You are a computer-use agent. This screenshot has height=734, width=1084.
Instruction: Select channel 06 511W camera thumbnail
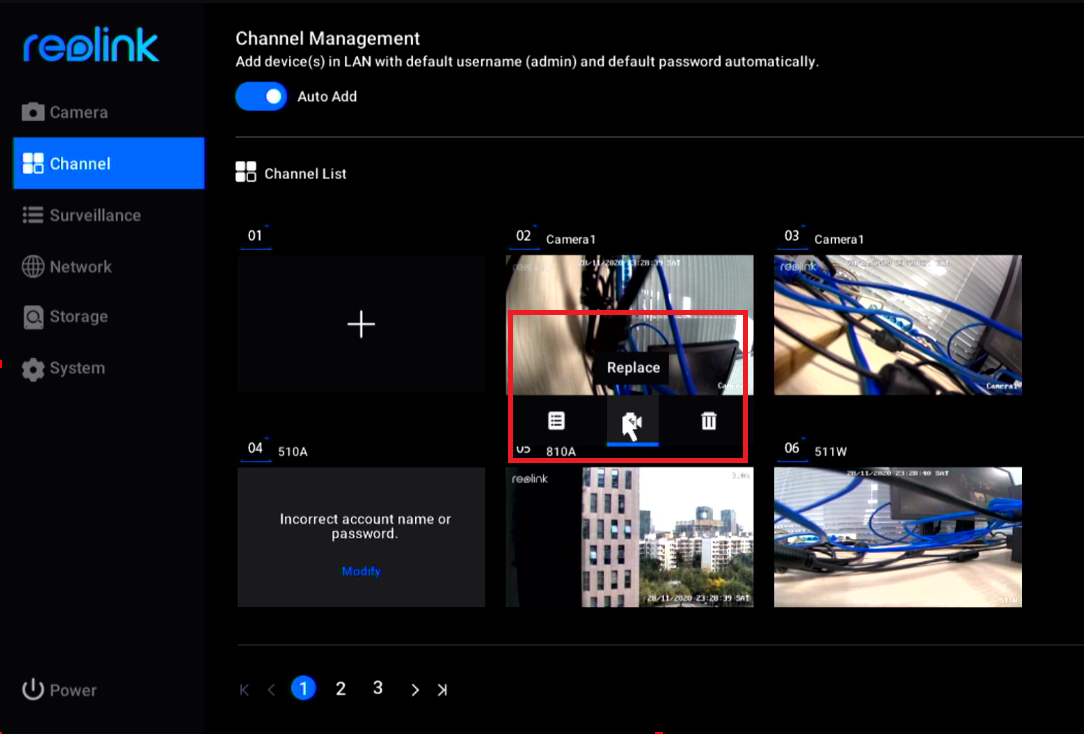click(x=897, y=537)
